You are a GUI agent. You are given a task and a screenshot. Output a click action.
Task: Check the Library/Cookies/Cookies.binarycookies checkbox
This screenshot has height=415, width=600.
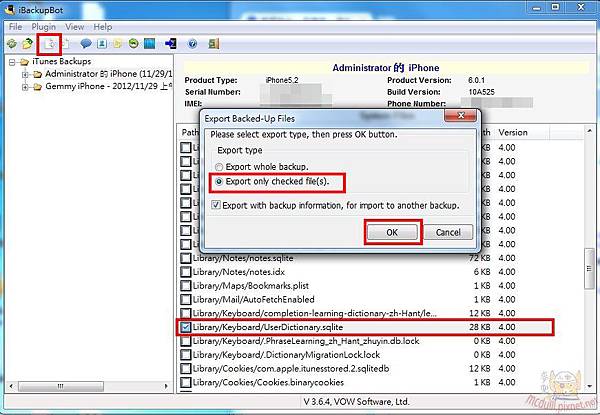[x=186, y=382]
